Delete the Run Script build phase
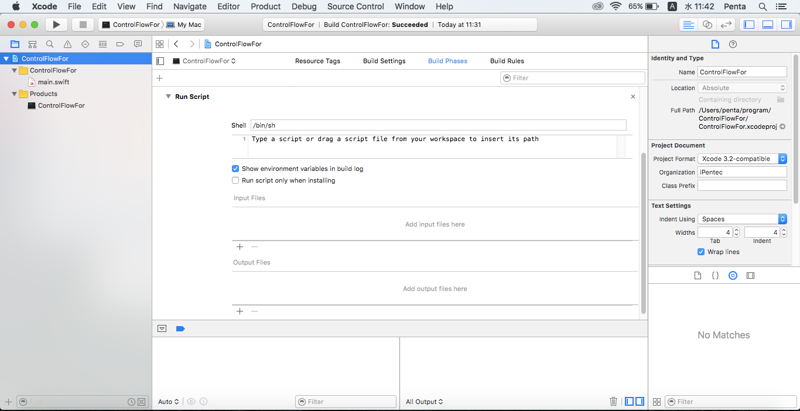Viewport: 800px width, 411px height. 633,96
